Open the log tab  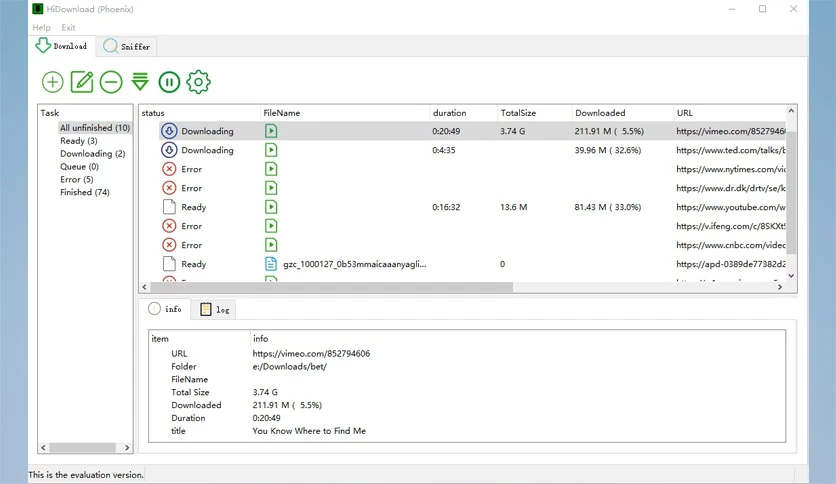[x=214, y=310]
